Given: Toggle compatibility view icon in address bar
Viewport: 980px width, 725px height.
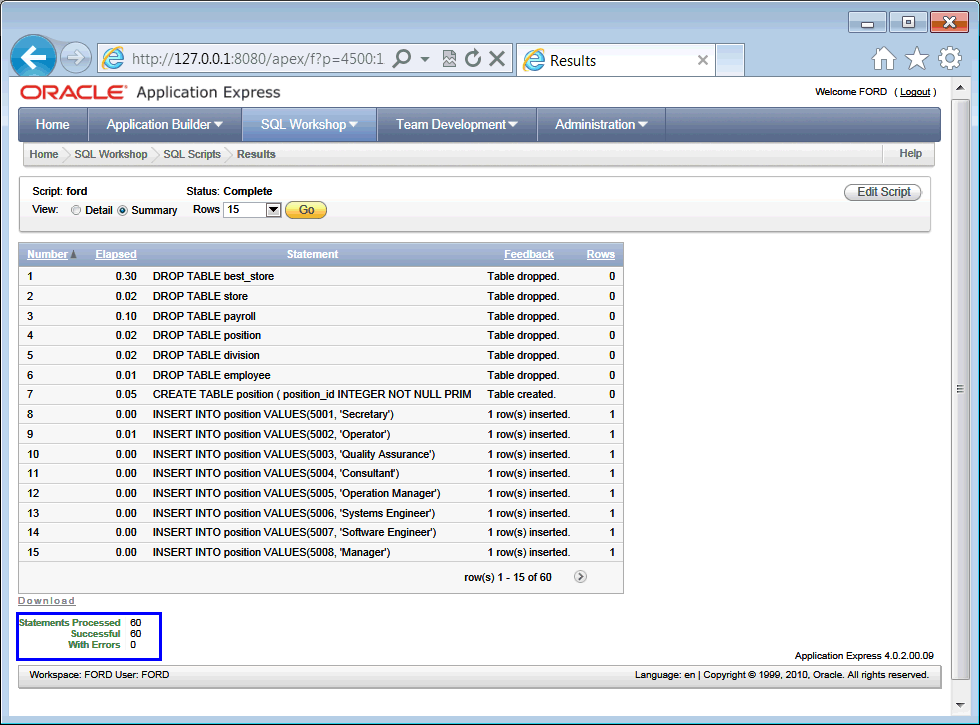Looking at the screenshot, I should (x=449, y=59).
